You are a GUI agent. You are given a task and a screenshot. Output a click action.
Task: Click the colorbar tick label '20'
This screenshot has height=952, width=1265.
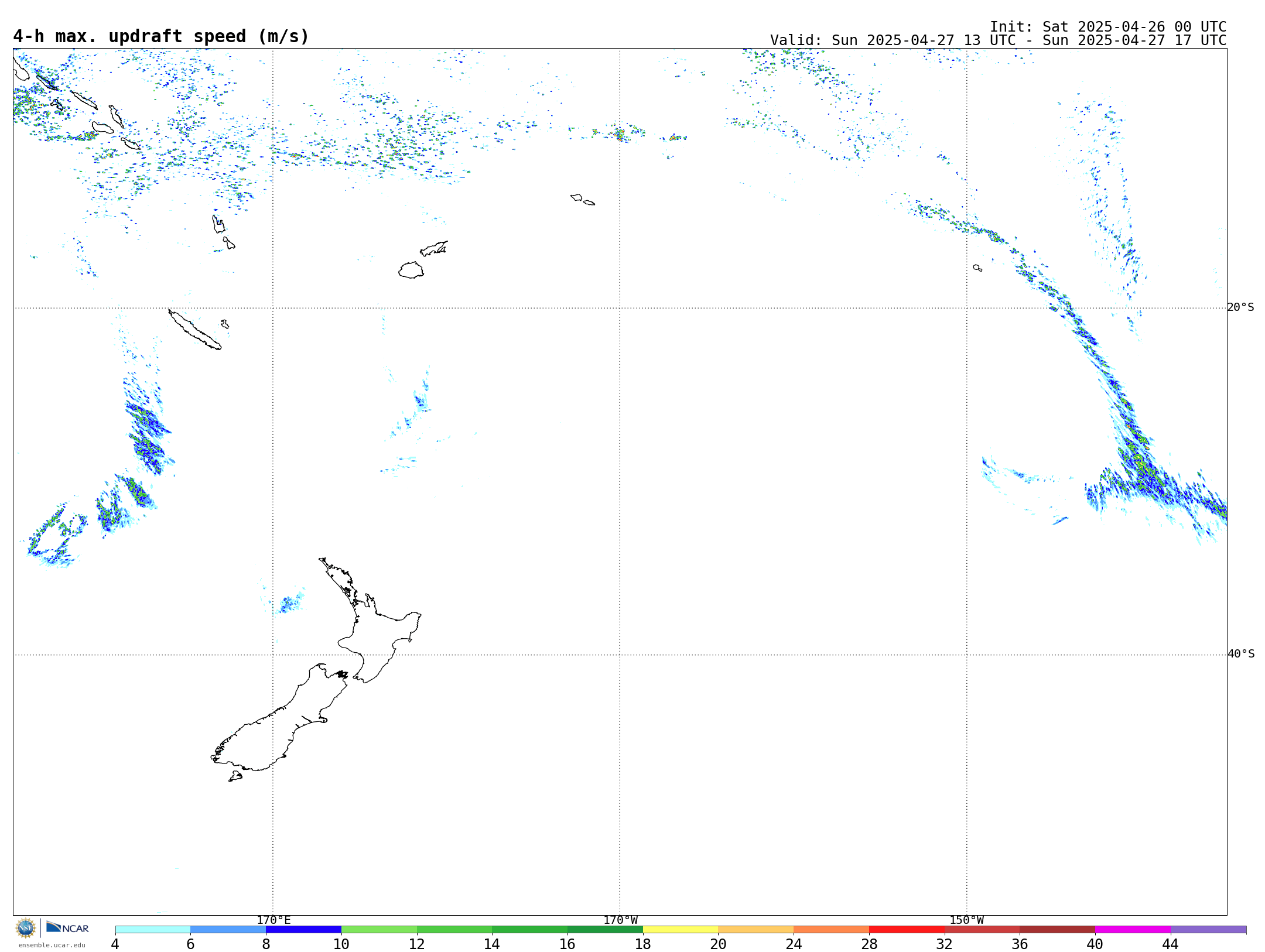point(719,944)
